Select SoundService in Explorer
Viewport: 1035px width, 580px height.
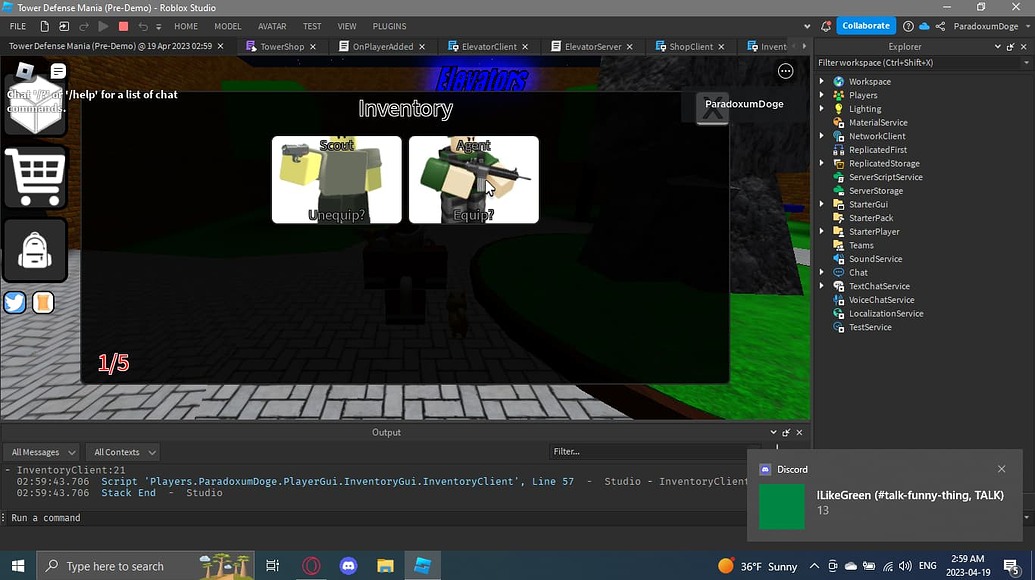click(875, 259)
